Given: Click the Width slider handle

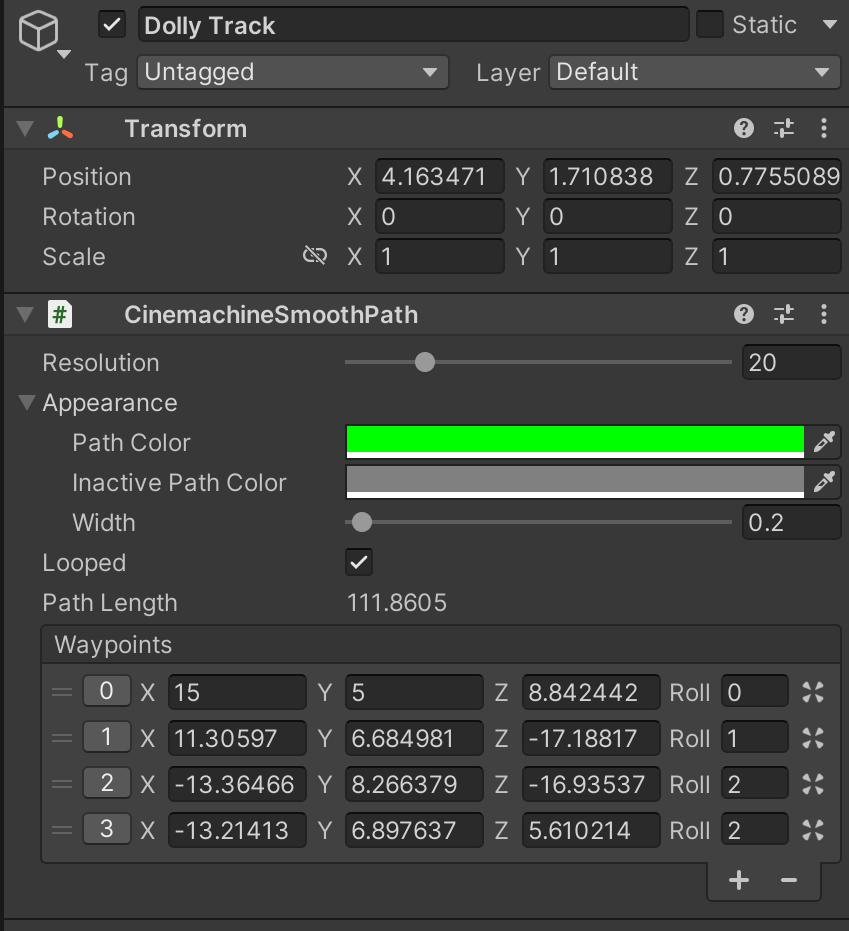Looking at the screenshot, I should click(362, 522).
